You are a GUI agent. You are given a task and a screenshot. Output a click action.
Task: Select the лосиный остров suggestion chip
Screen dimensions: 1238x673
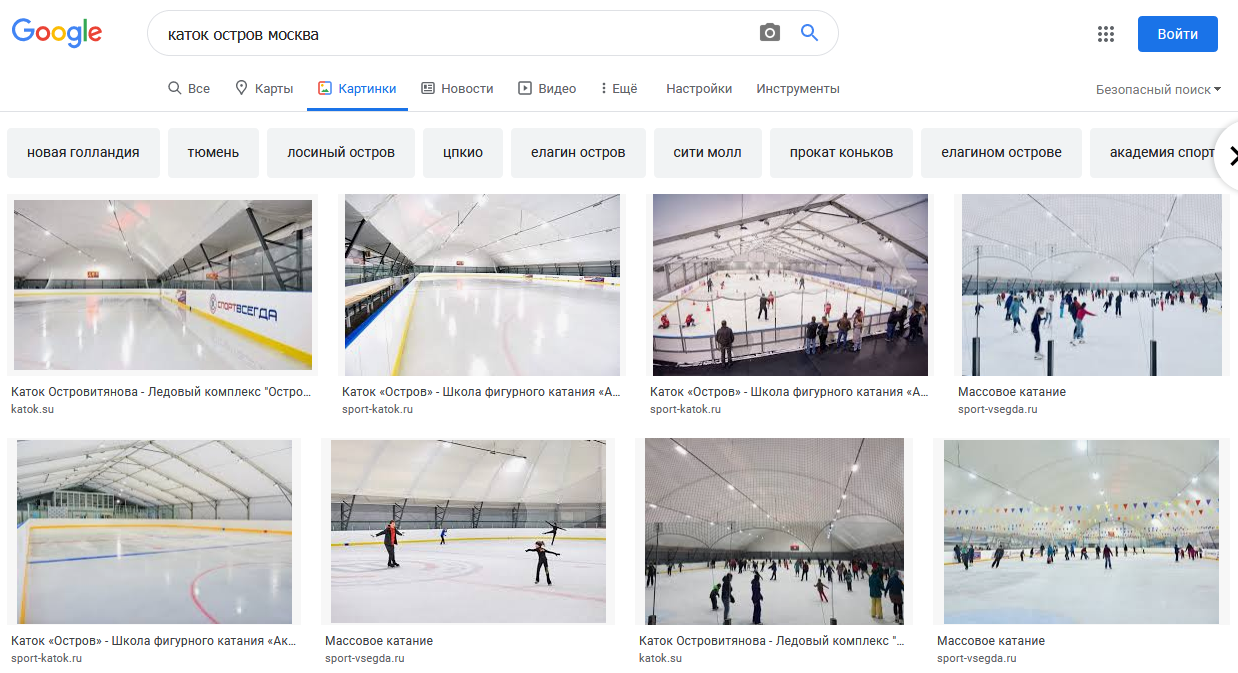point(341,153)
